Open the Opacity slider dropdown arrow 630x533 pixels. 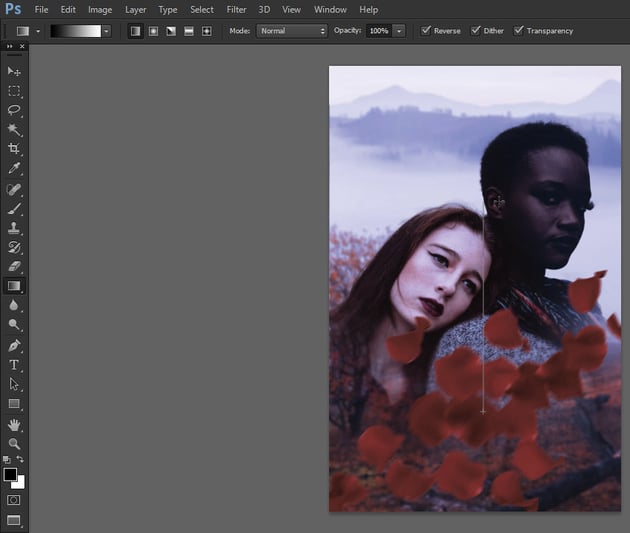(x=399, y=31)
